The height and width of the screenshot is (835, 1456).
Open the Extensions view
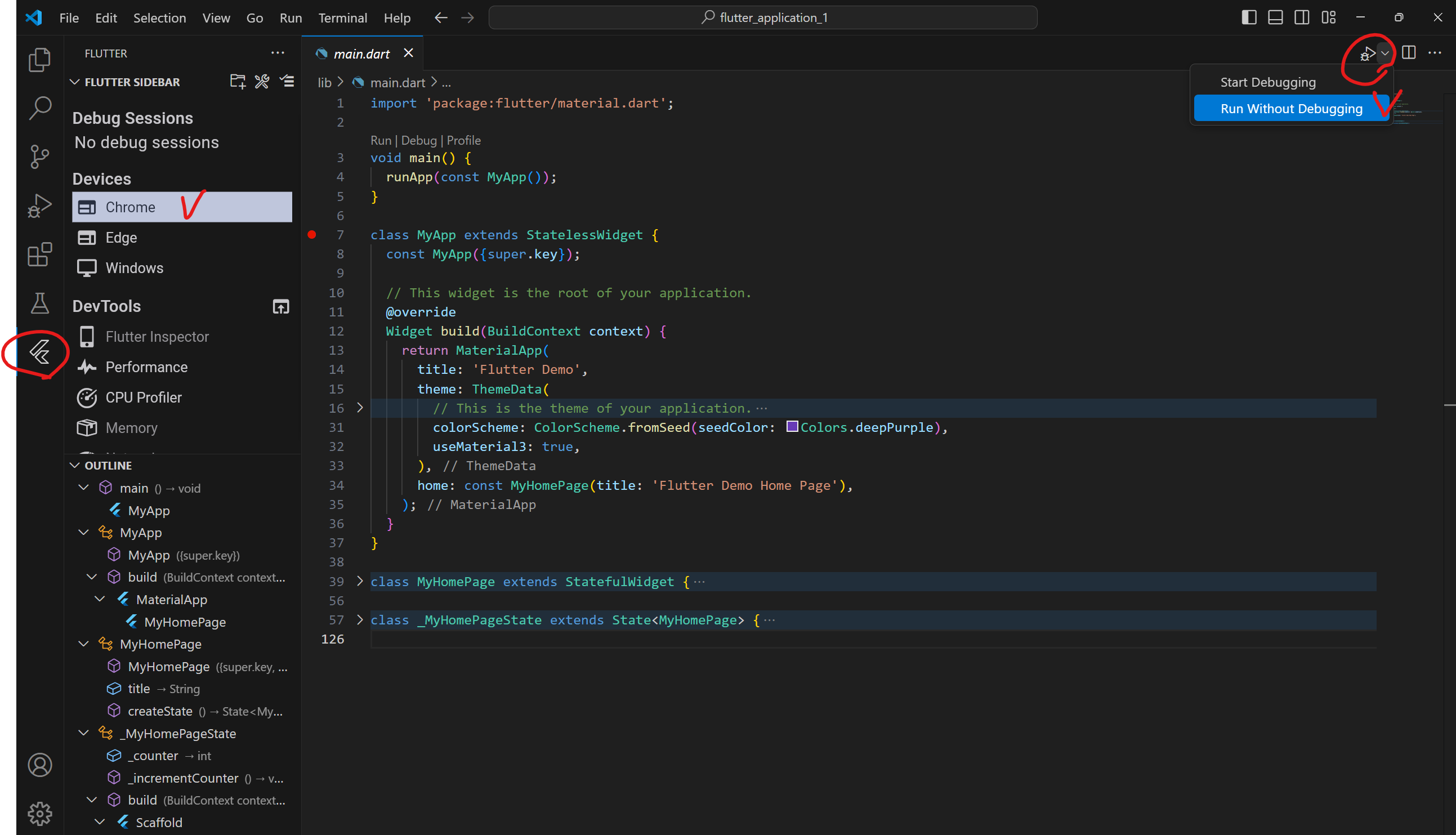pyautogui.click(x=39, y=254)
